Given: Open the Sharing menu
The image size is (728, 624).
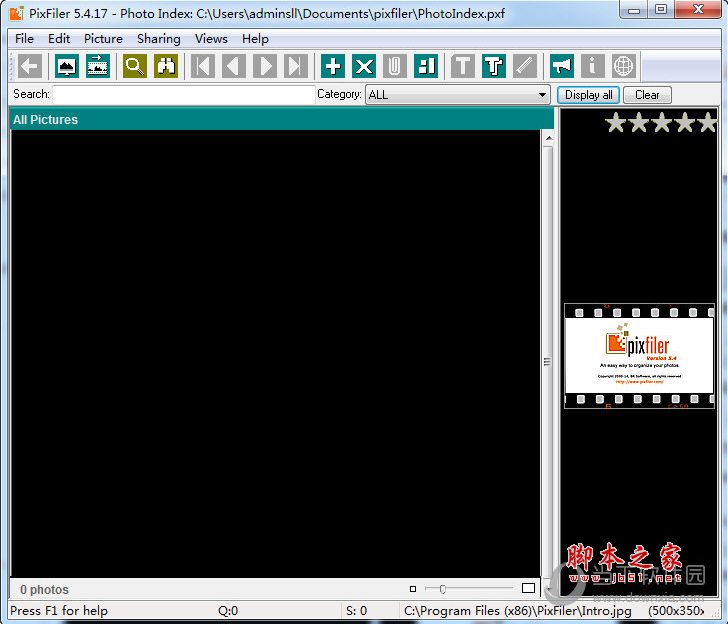Looking at the screenshot, I should [x=158, y=39].
